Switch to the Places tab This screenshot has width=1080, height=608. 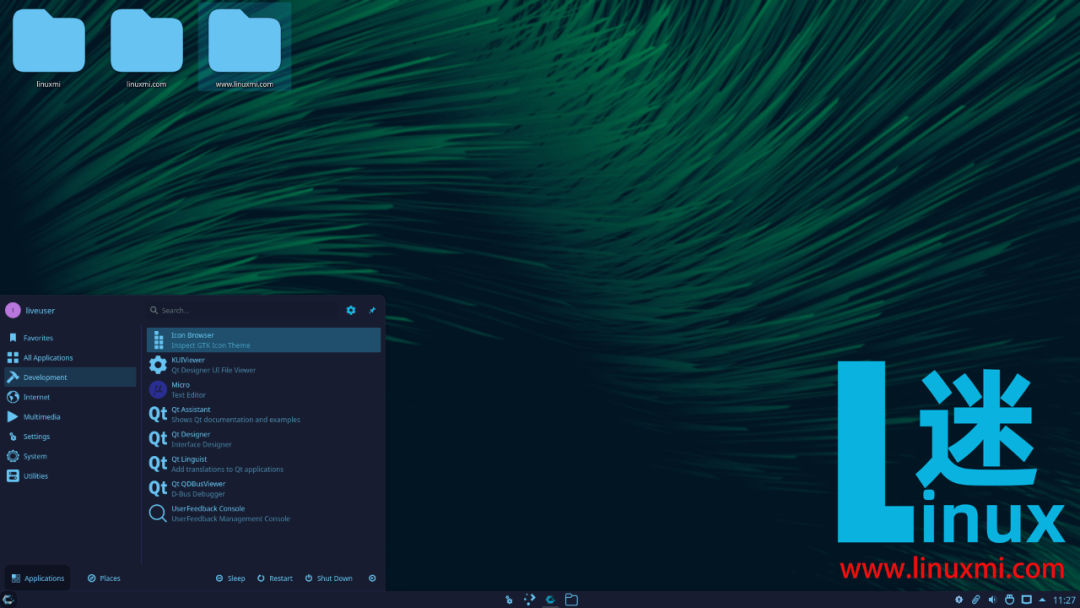103,577
